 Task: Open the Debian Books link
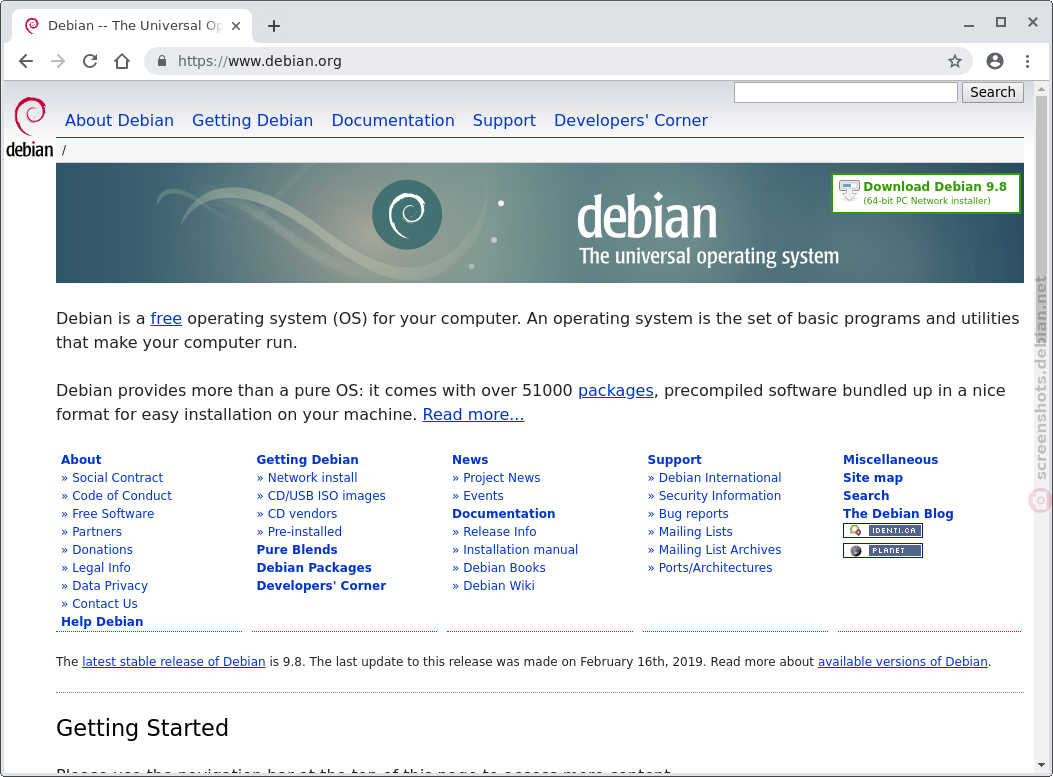tap(504, 568)
